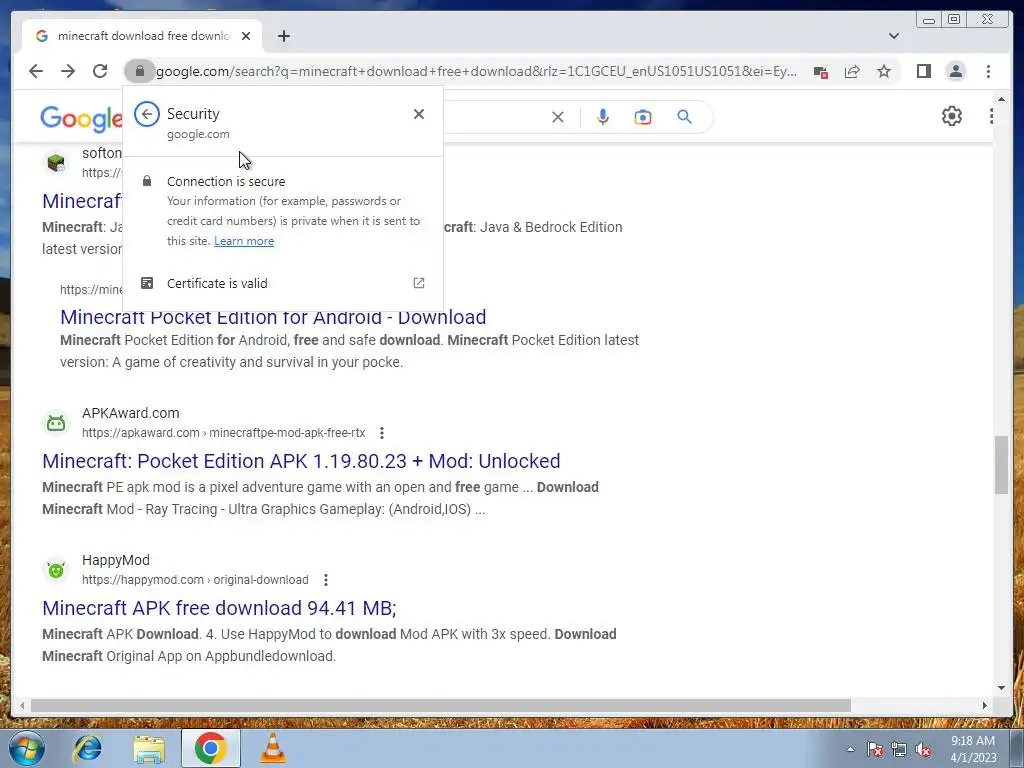The width and height of the screenshot is (1024, 768).
Task: Open more options for APKAward result
Action: pyautogui.click(x=382, y=433)
